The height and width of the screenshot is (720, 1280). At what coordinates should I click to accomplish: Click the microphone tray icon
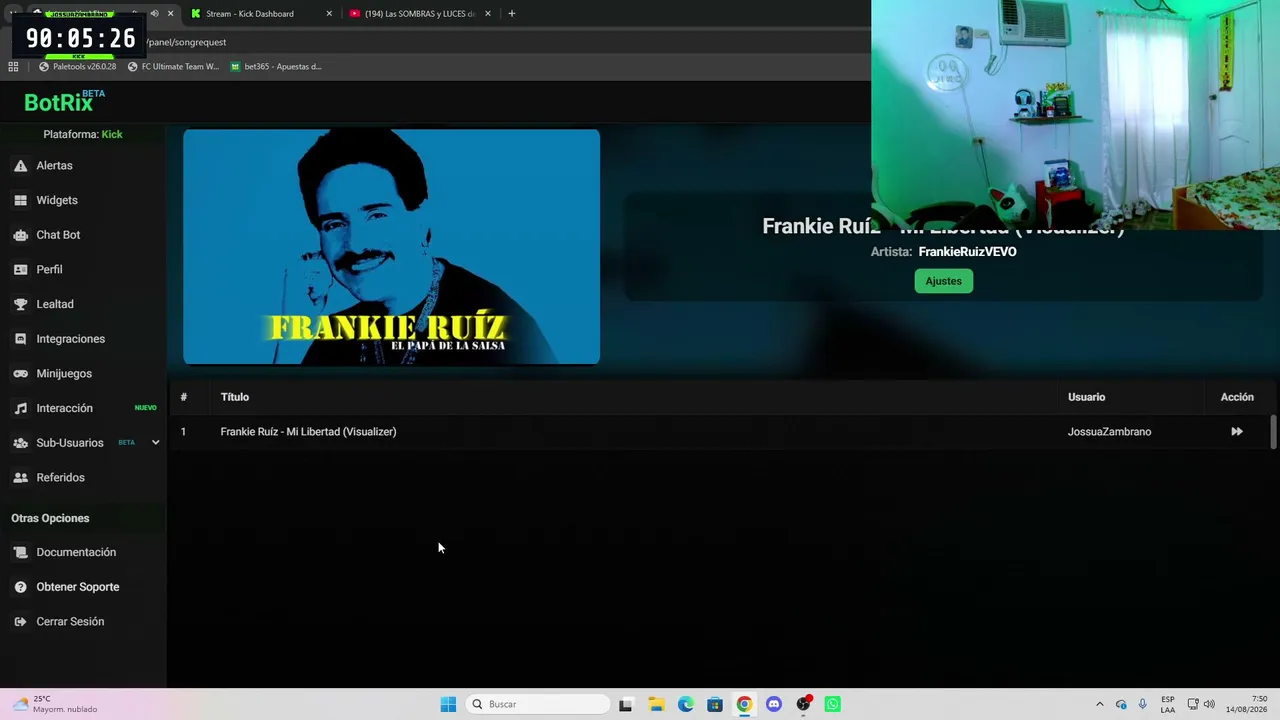[x=1143, y=705]
